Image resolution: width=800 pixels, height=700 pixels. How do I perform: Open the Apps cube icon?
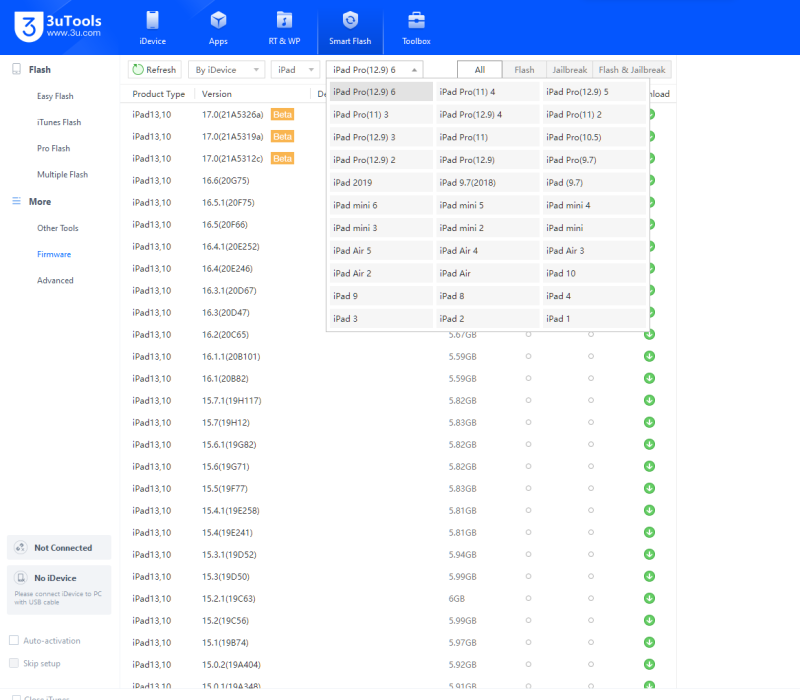218,21
